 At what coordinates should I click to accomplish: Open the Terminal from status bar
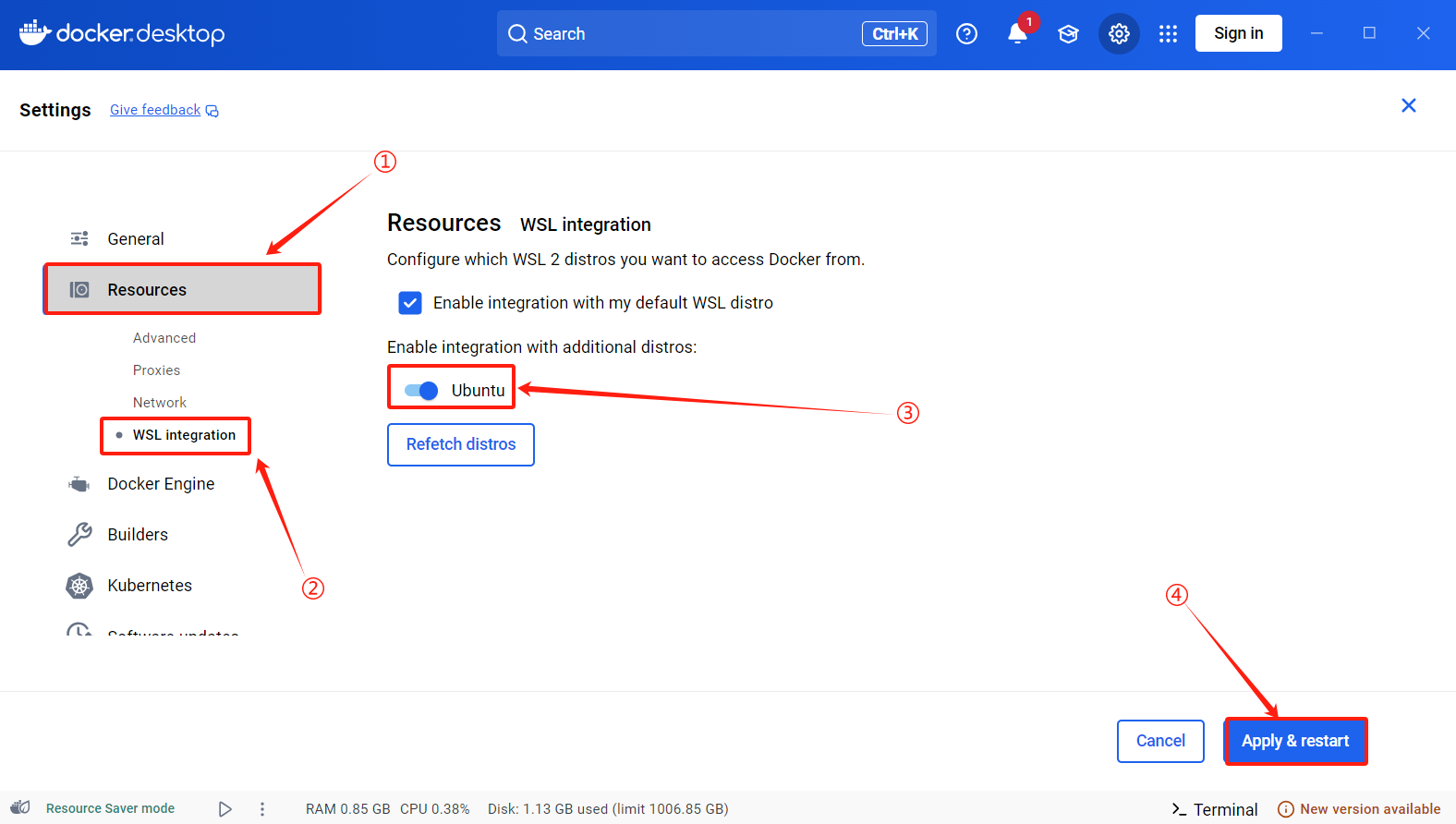click(x=1225, y=809)
